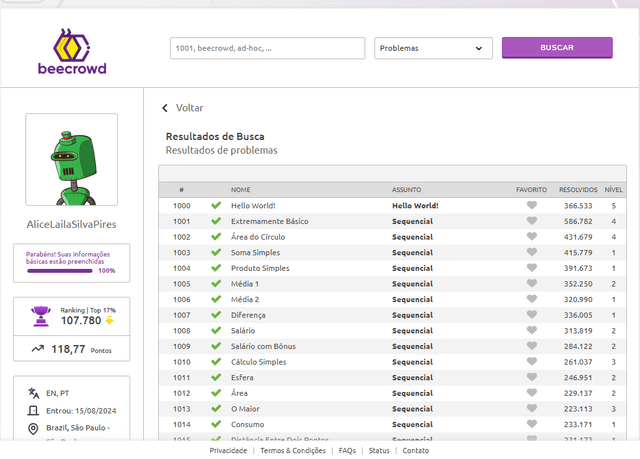Click heart icon on row 1012 Área
The image size is (640, 459).
pyautogui.click(x=531, y=393)
